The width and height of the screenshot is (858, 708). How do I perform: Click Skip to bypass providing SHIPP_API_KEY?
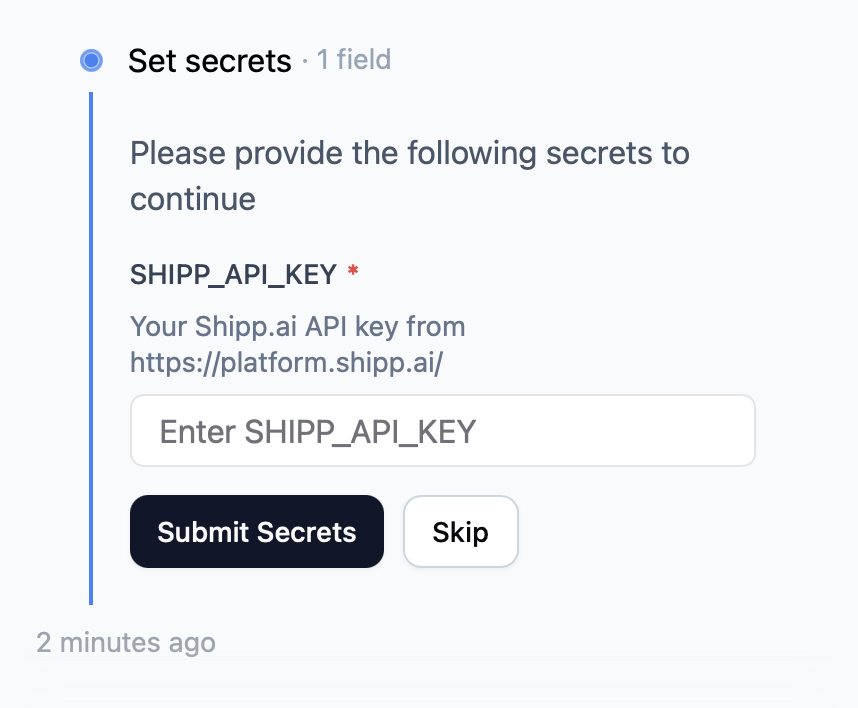(x=460, y=531)
